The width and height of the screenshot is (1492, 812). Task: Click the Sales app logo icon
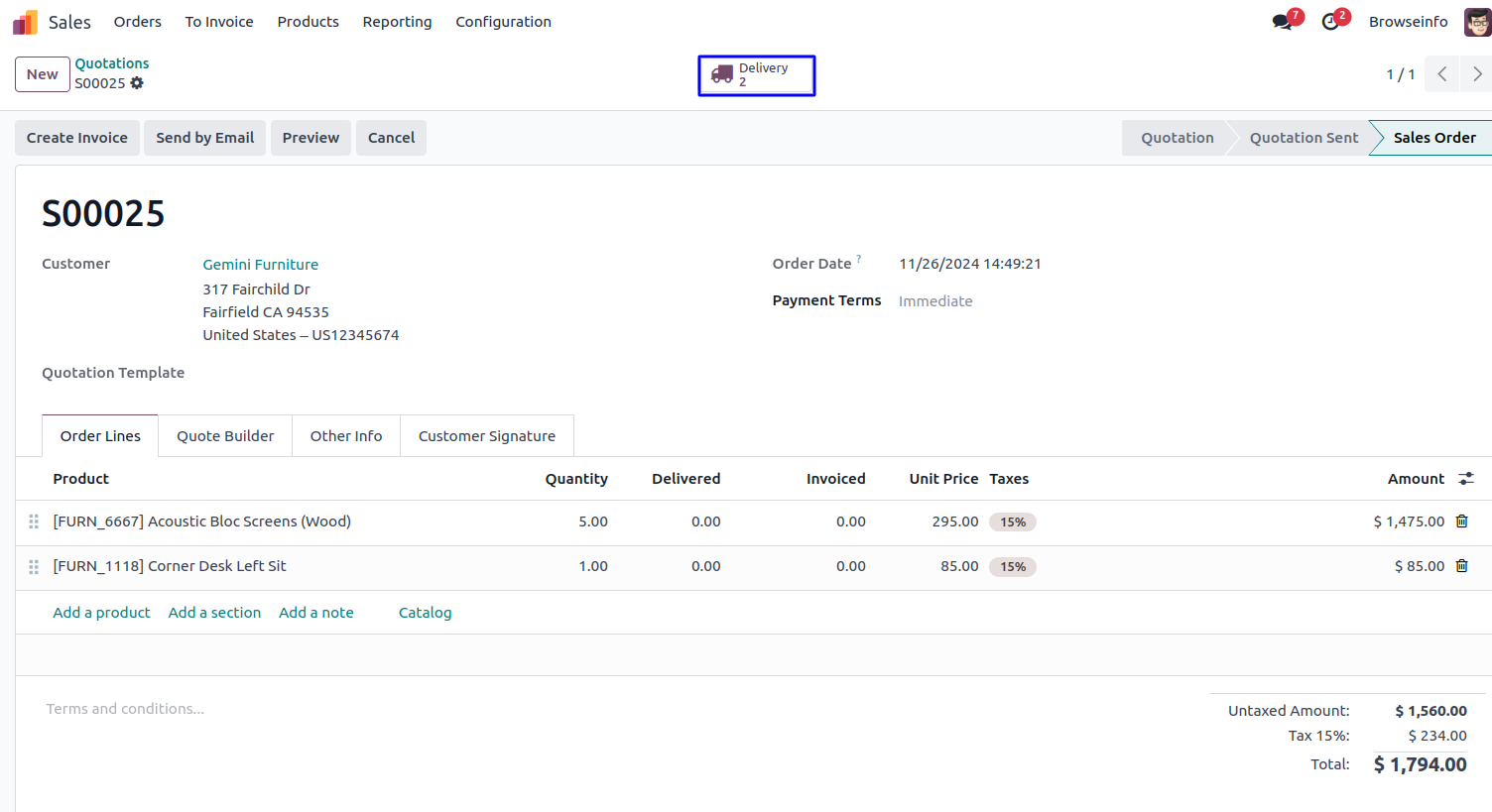[25, 22]
